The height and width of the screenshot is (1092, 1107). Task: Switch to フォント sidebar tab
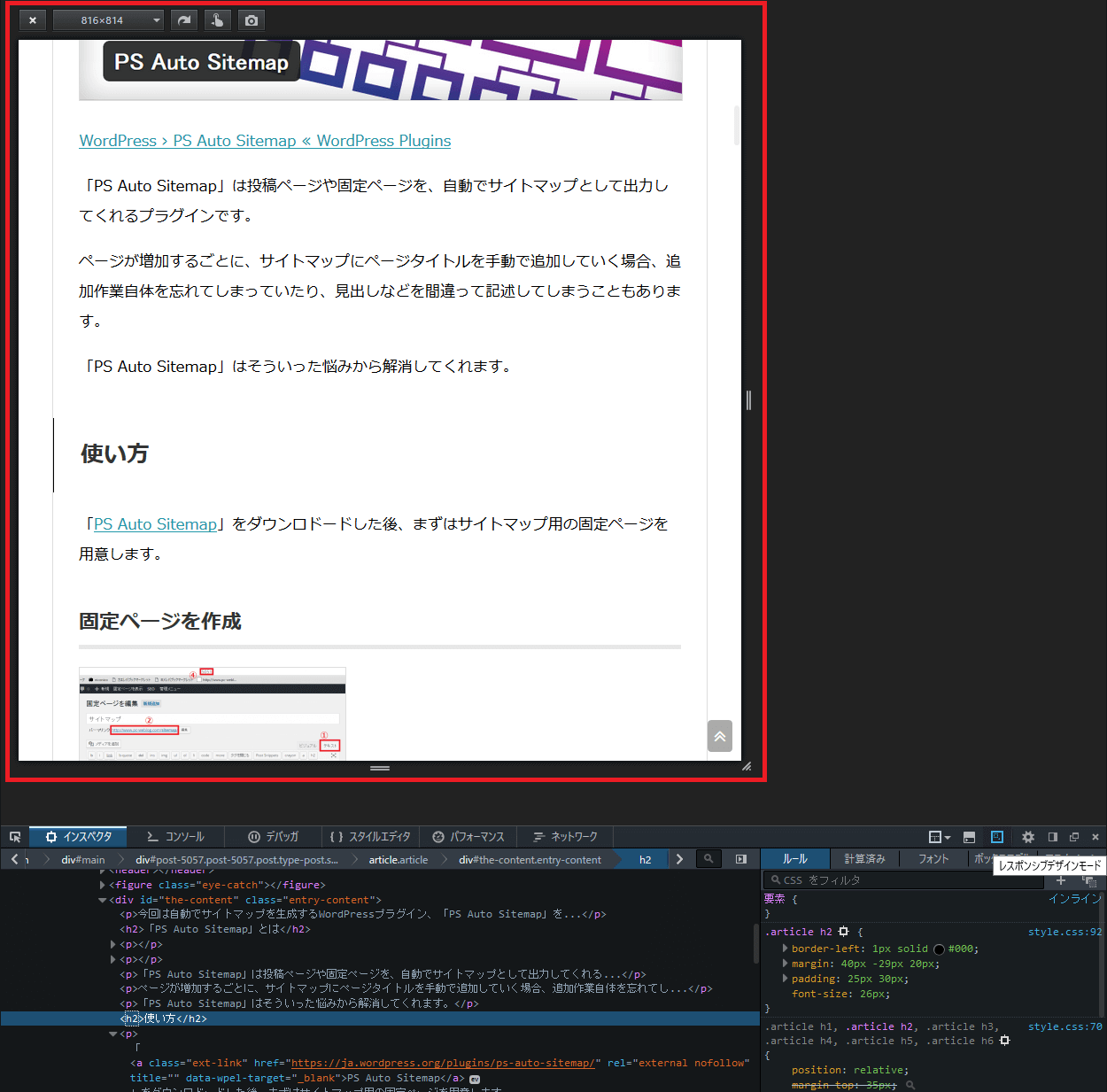click(933, 859)
